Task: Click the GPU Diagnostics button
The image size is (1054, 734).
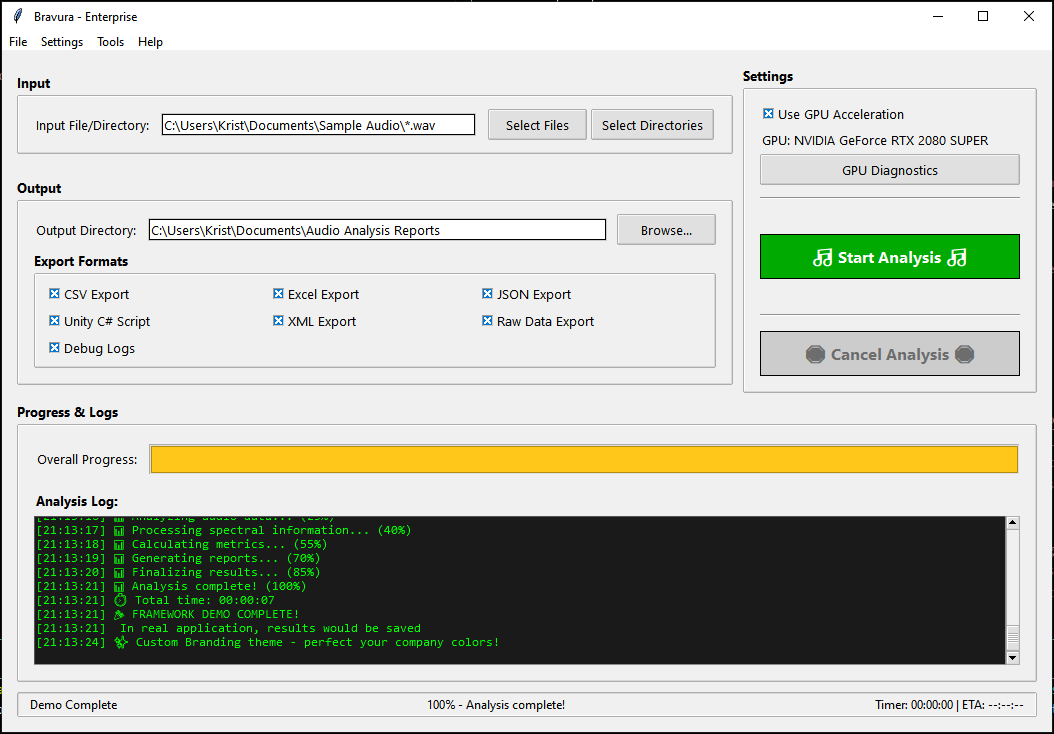Action: pyautogui.click(x=889, y=169)
